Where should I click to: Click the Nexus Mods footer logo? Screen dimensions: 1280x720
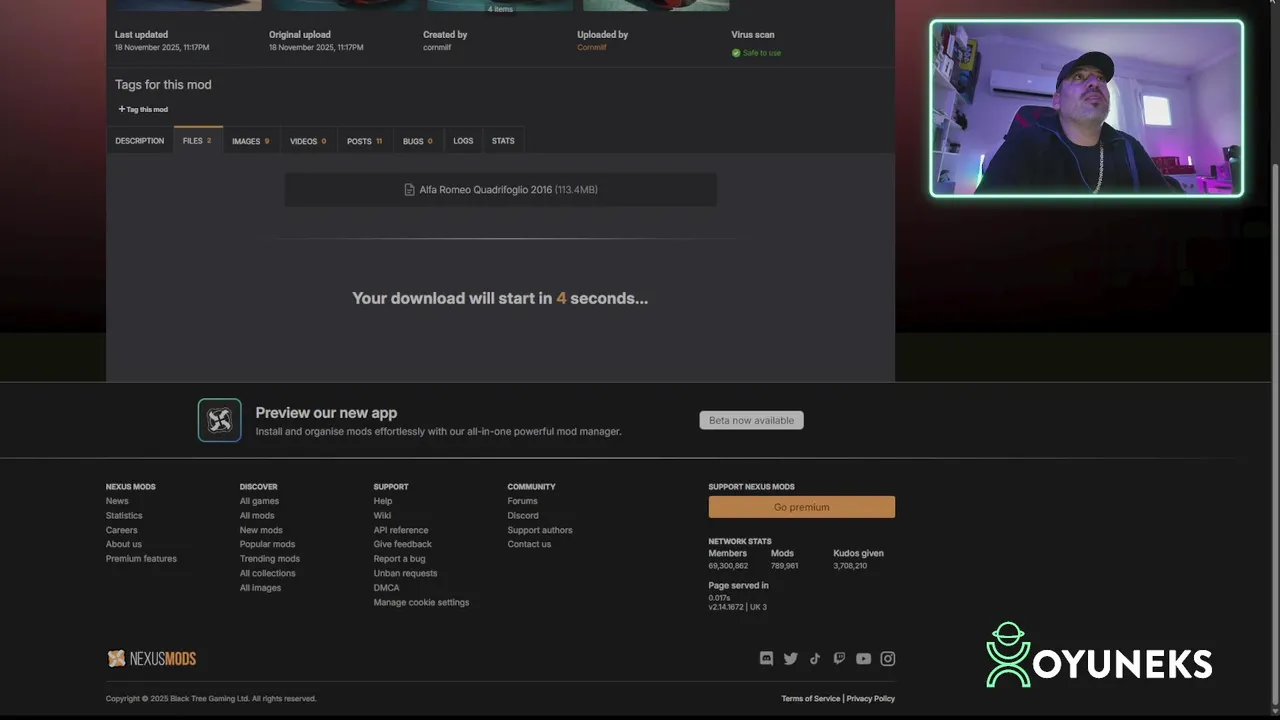point(151,658)
